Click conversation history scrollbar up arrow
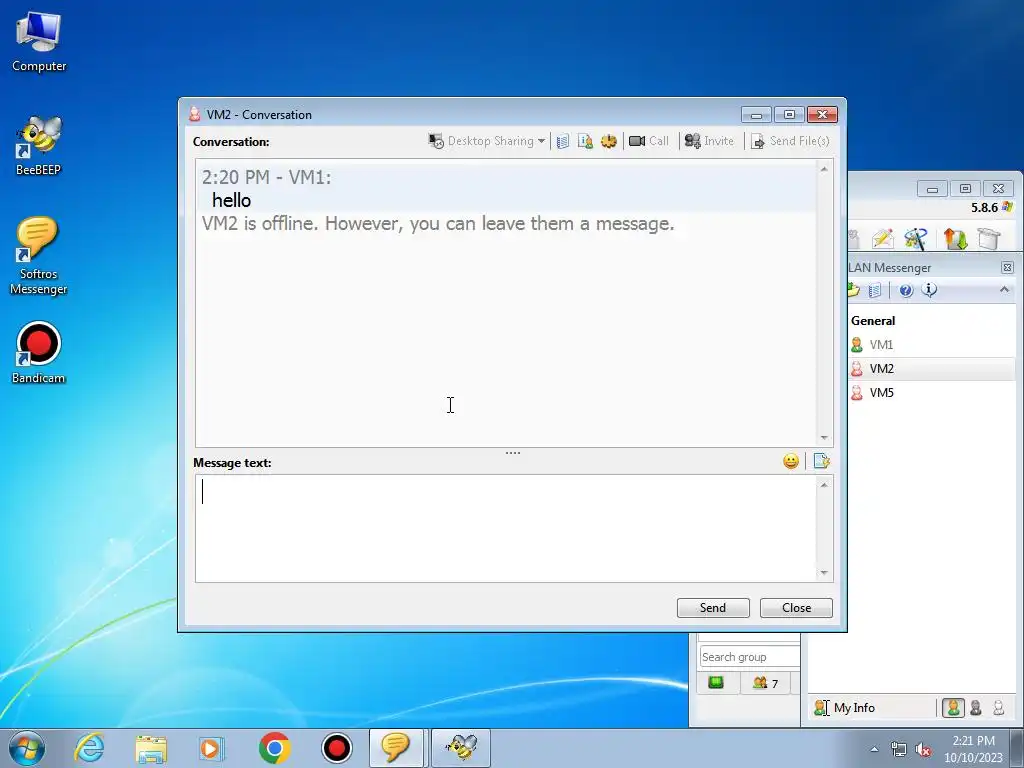 click(824, 169)
